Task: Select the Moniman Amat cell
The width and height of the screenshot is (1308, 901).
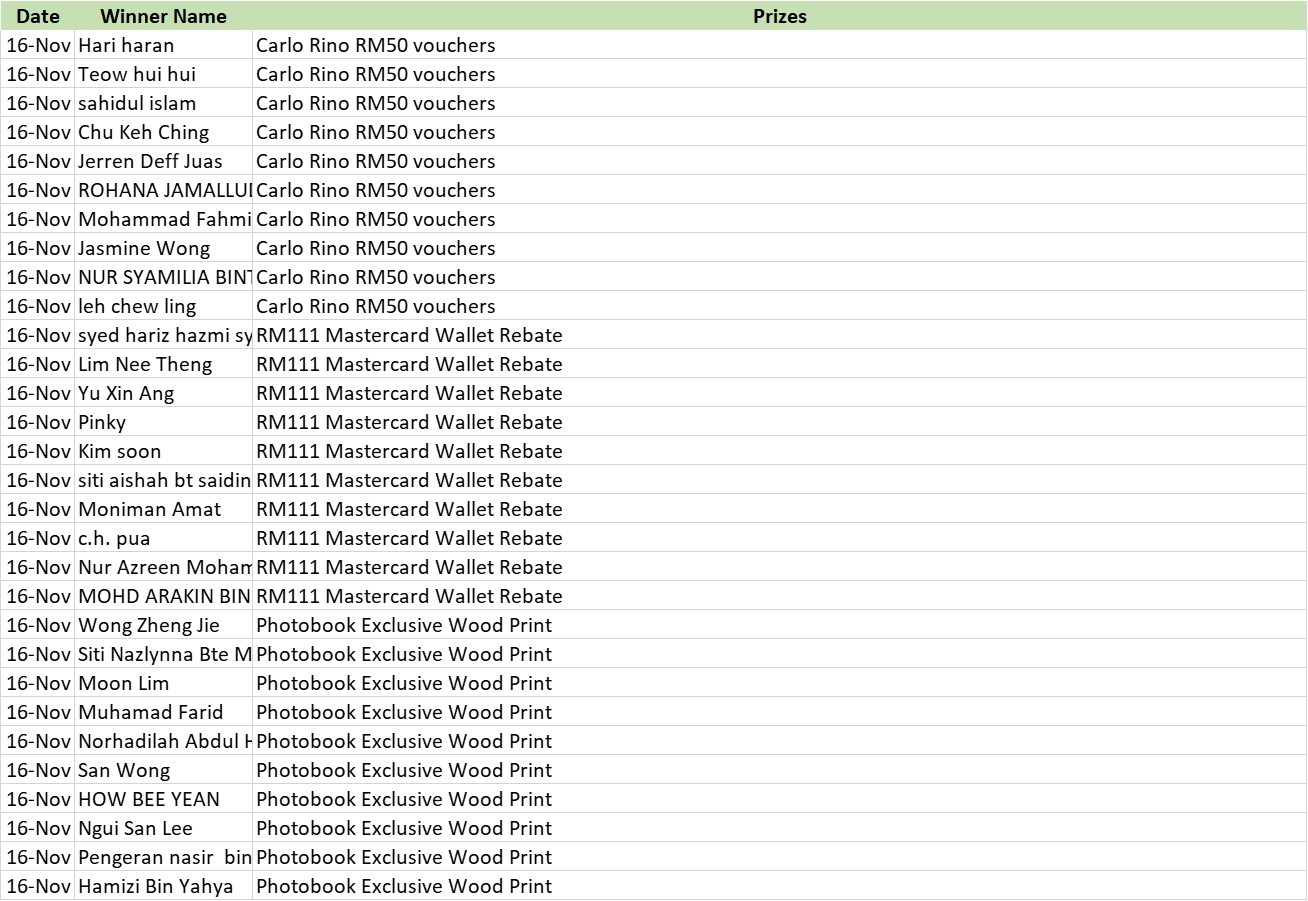Action: coord(149,509)
